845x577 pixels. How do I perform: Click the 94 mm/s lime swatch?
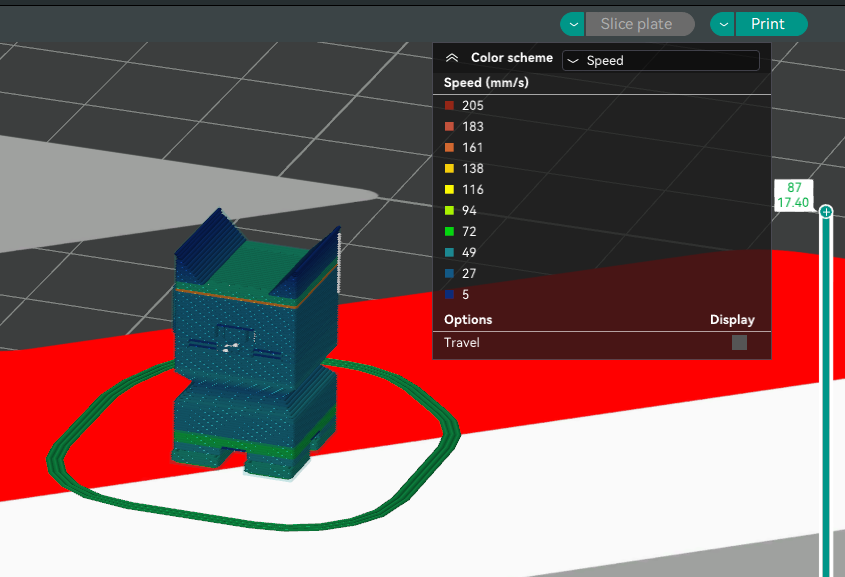[x=449, y=211]
